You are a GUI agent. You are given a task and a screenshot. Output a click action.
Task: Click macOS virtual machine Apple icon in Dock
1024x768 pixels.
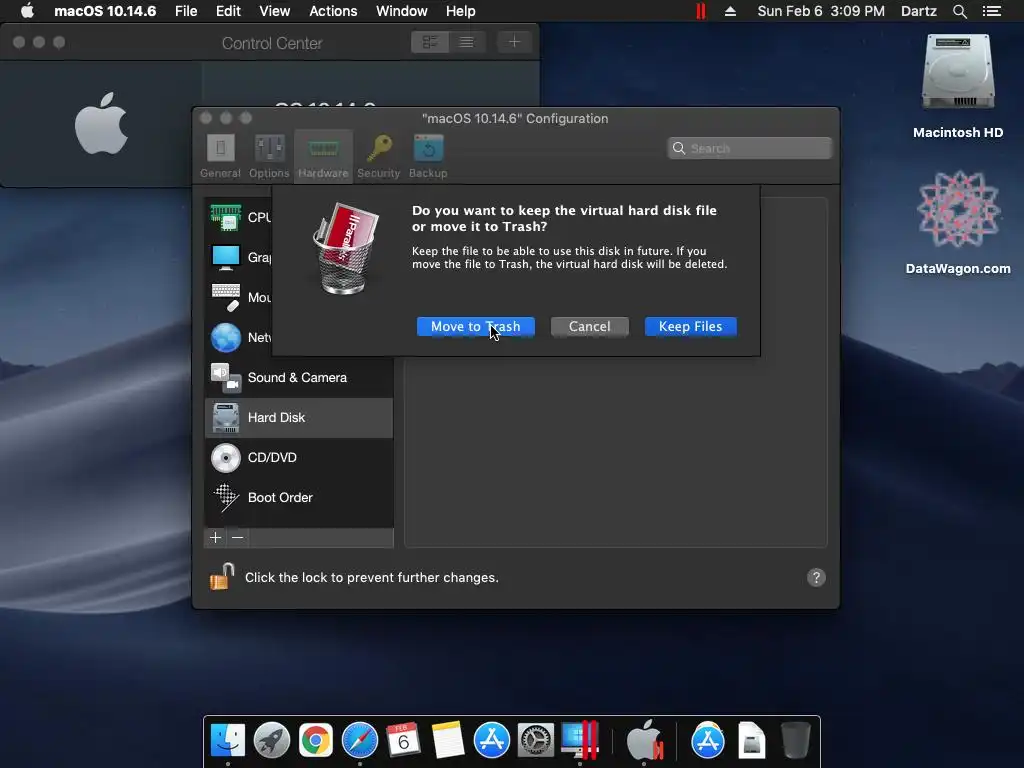tap(645, 740)
